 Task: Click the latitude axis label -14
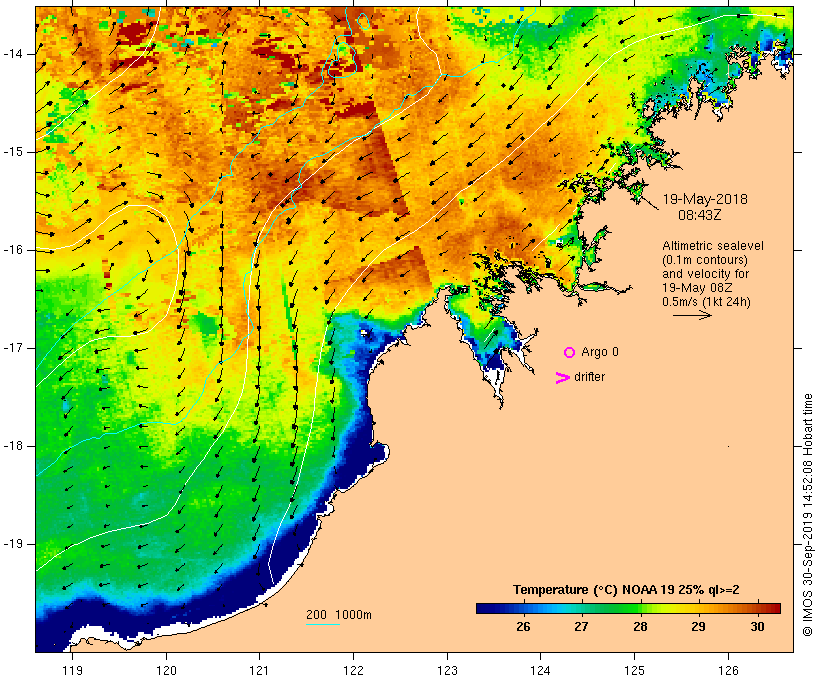13,54
